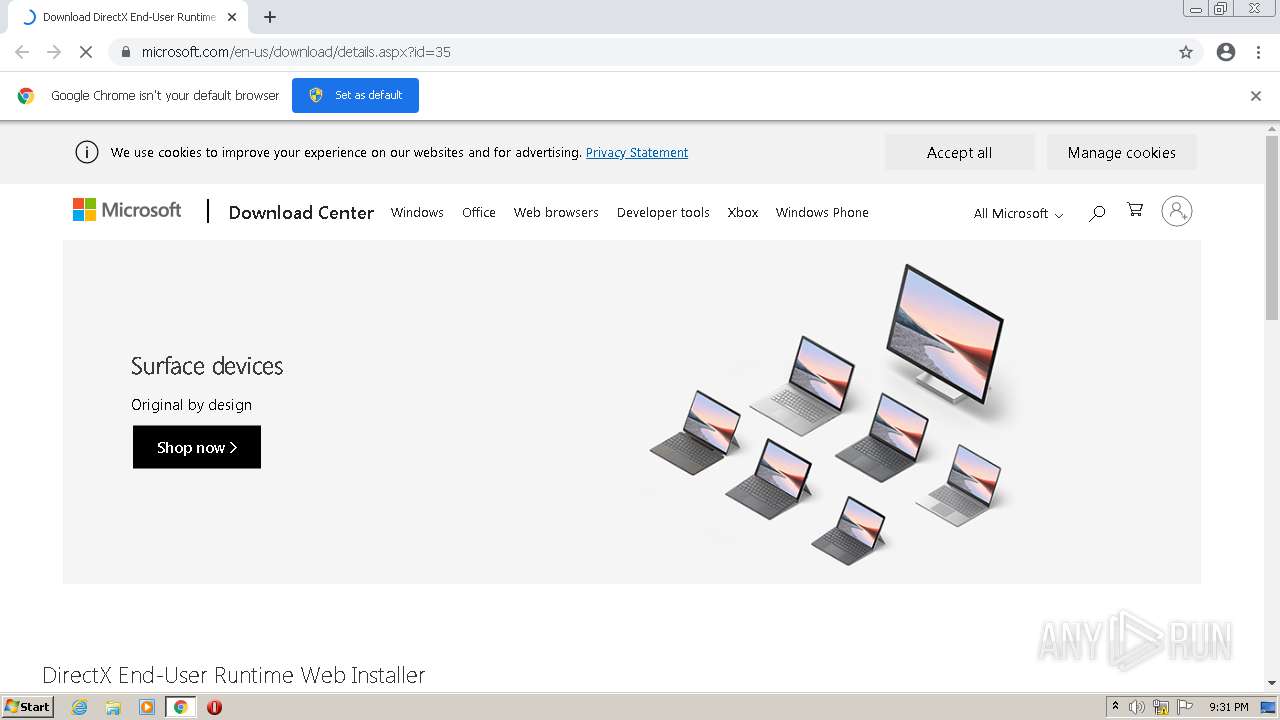Click the address bar URL
This screenshot has width=1280, height=720.
(x=296, y=52)
